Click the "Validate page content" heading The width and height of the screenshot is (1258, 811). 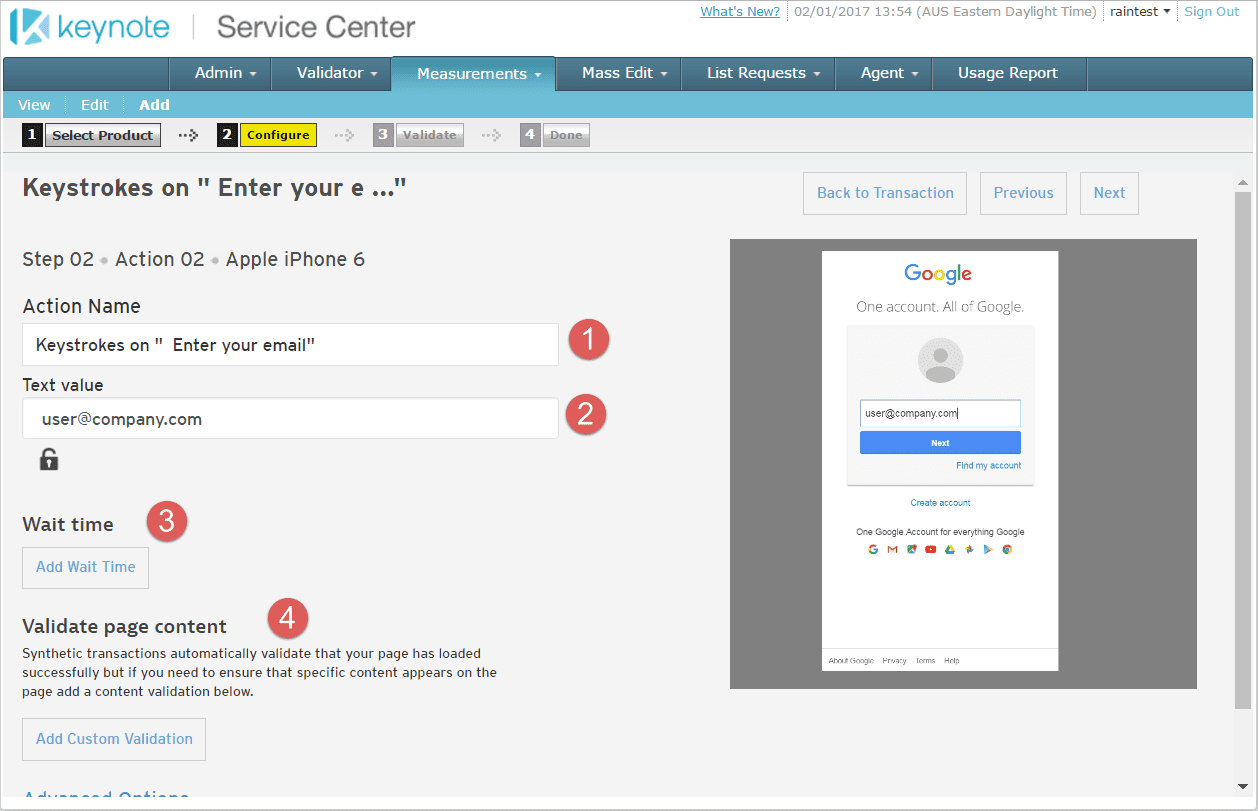[x=125, y=627]
